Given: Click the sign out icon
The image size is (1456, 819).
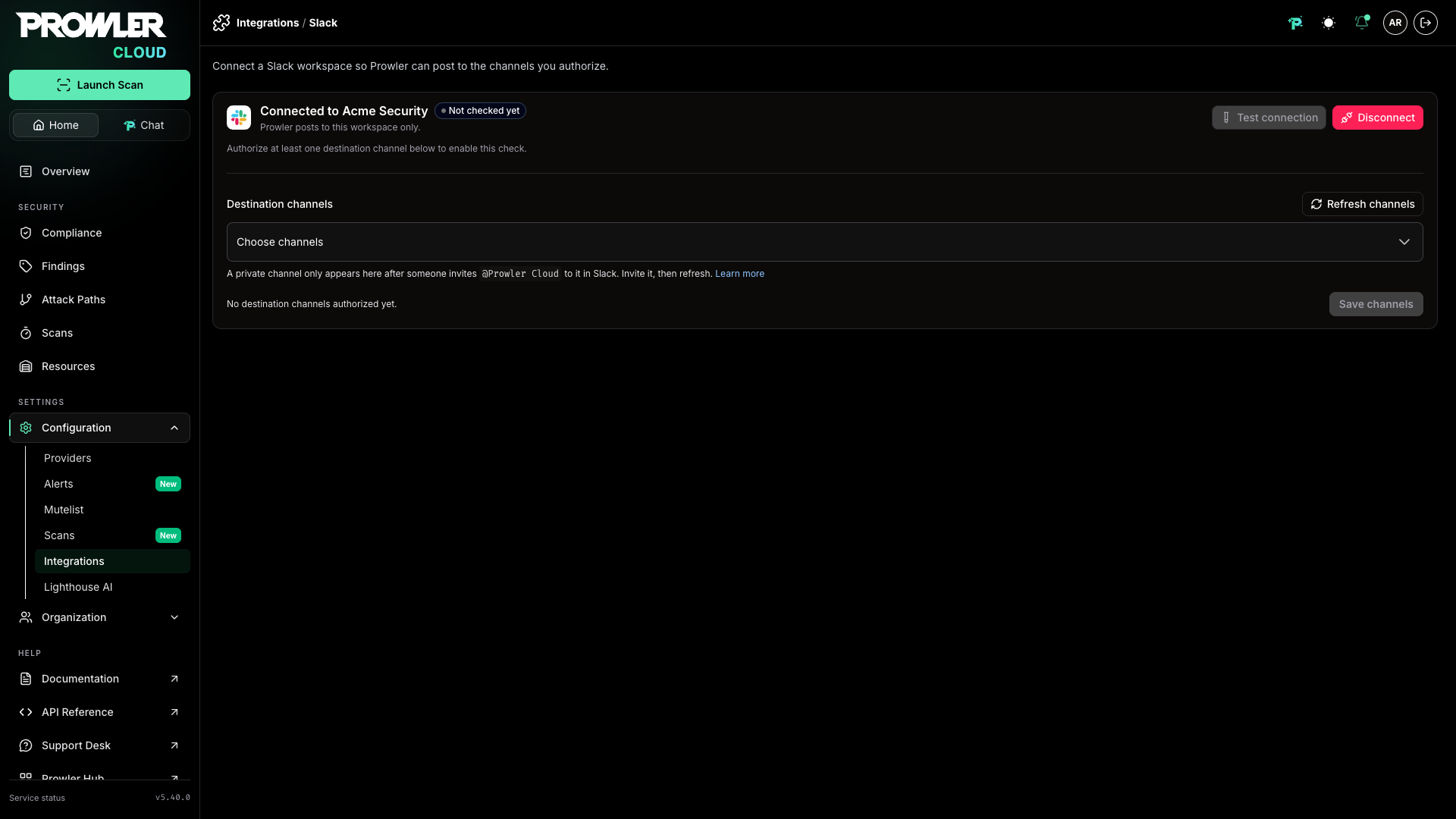Looking at the screenshot, I should point(1426,23).
